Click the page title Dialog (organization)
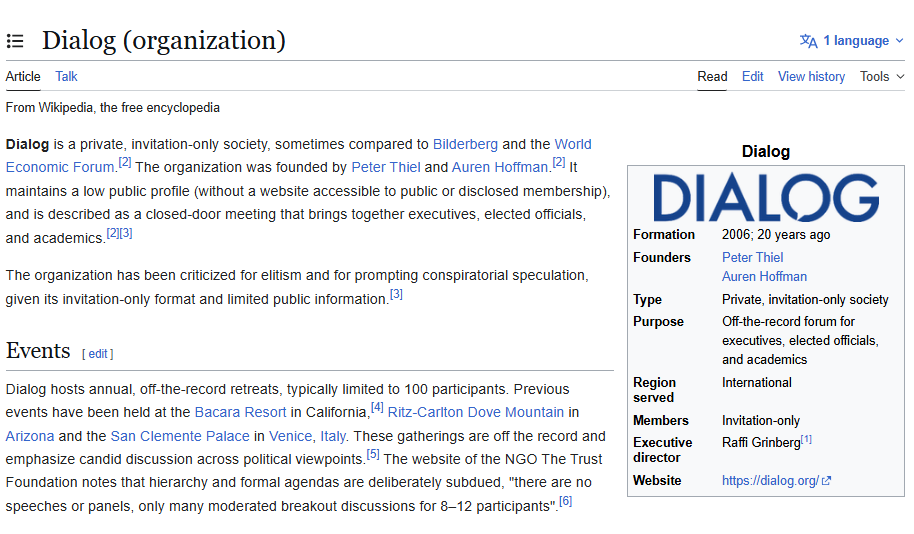 [x=164, y=40]
